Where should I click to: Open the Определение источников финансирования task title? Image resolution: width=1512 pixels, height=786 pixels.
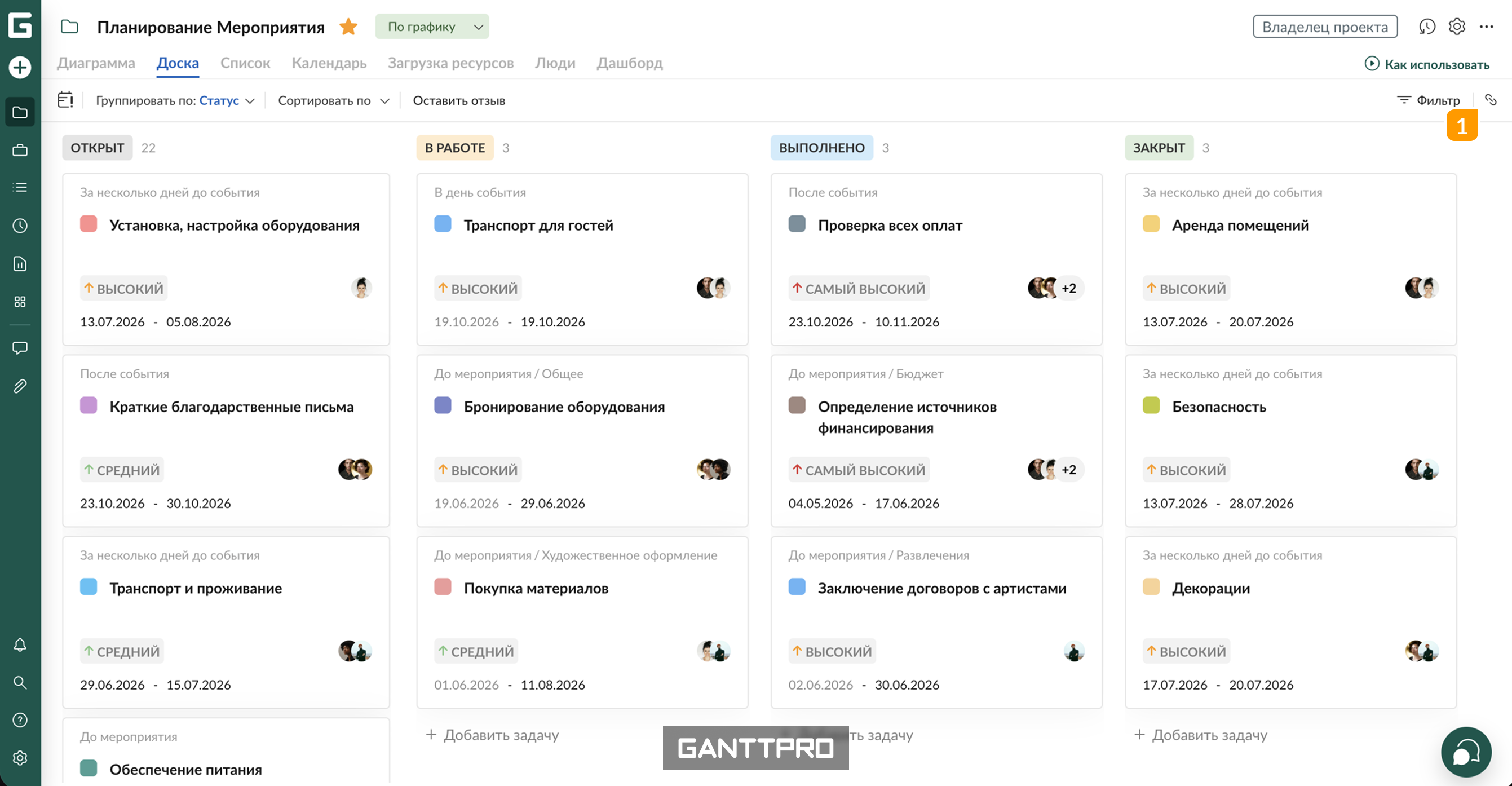[x=908, y=417]
